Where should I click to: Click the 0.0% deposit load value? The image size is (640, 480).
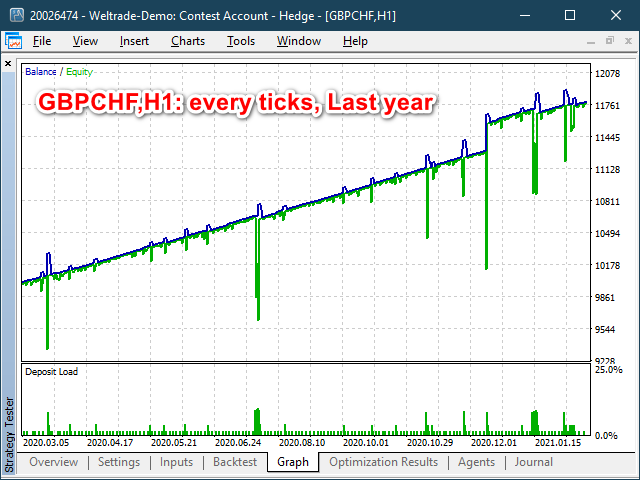(606, 436)
